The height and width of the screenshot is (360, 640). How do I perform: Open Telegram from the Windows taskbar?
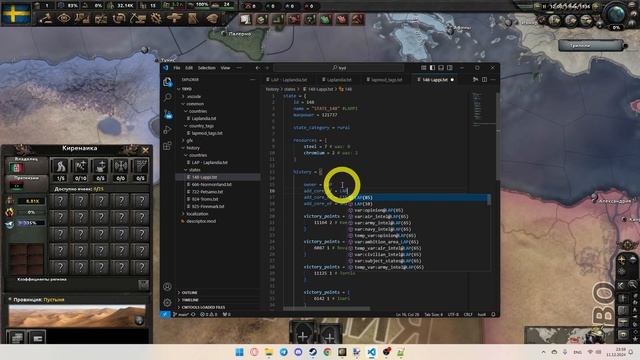click(283, 352)
